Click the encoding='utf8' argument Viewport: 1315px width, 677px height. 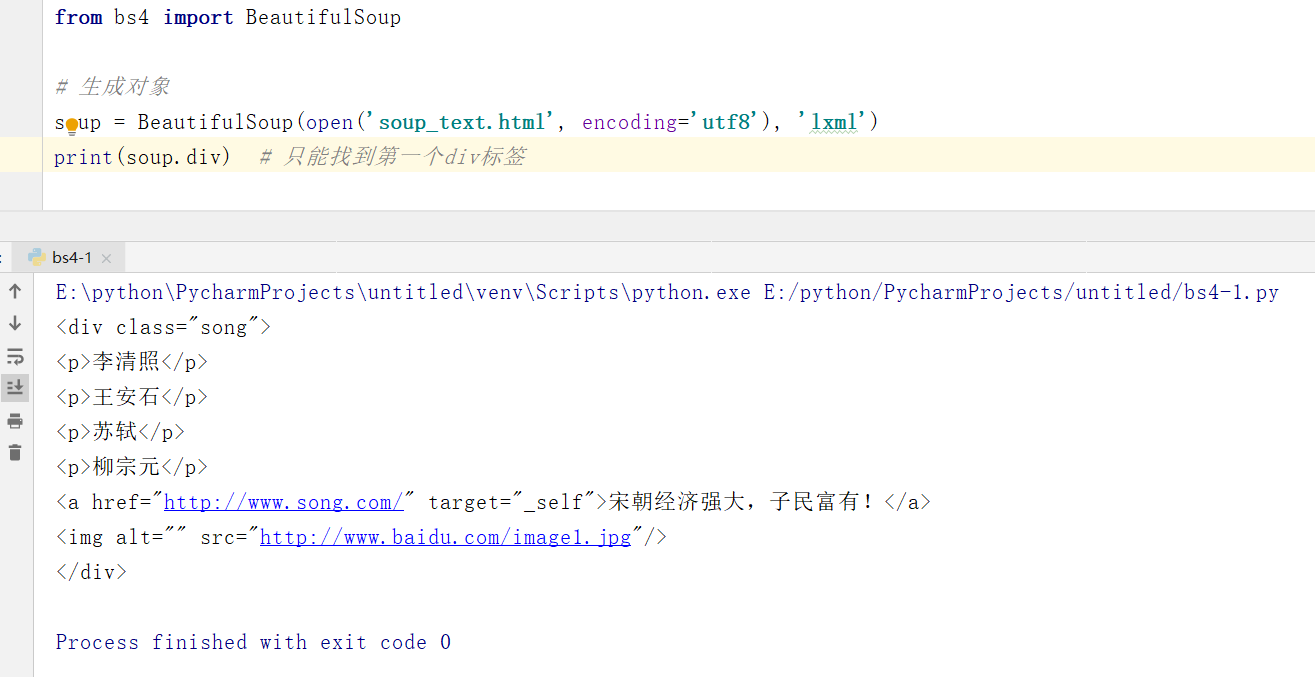670,122
